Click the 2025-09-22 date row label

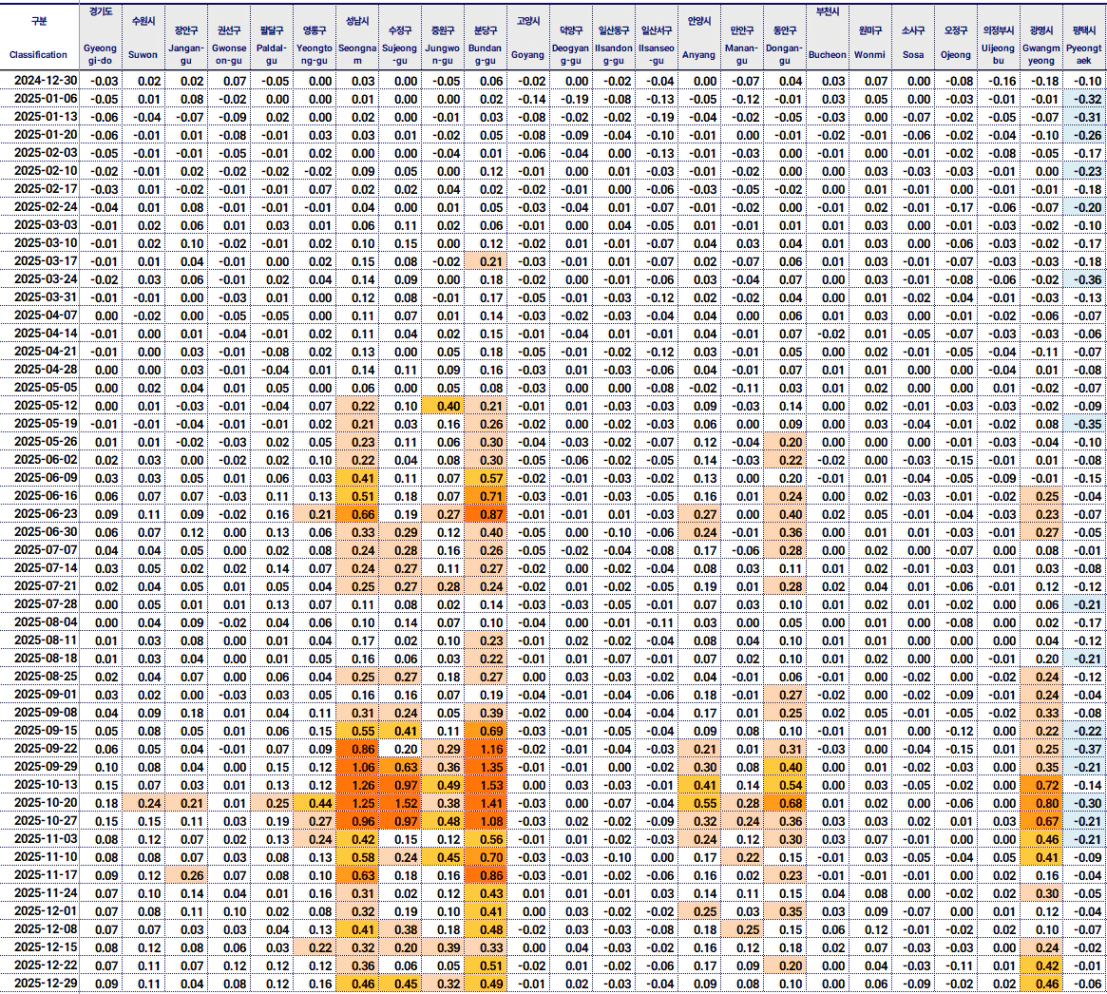click(46, 749)
